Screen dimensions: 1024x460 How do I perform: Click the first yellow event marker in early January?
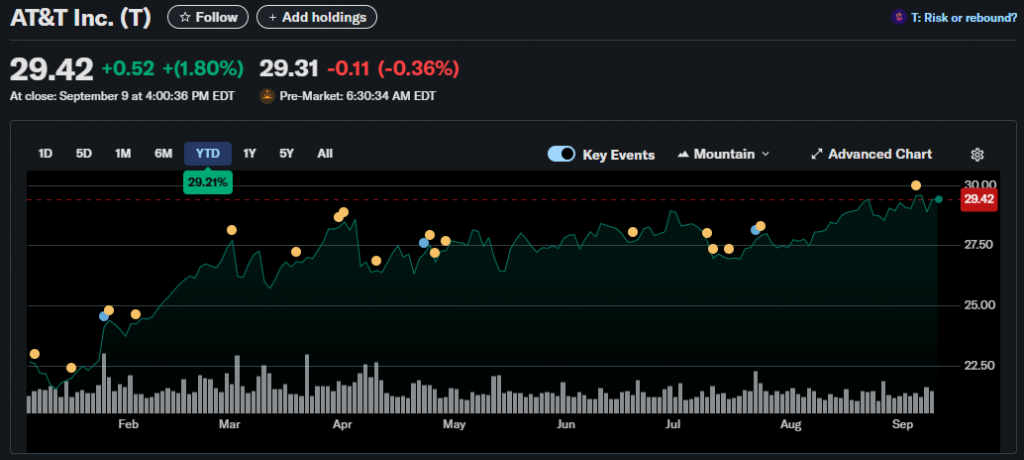(x=35, y=354)
